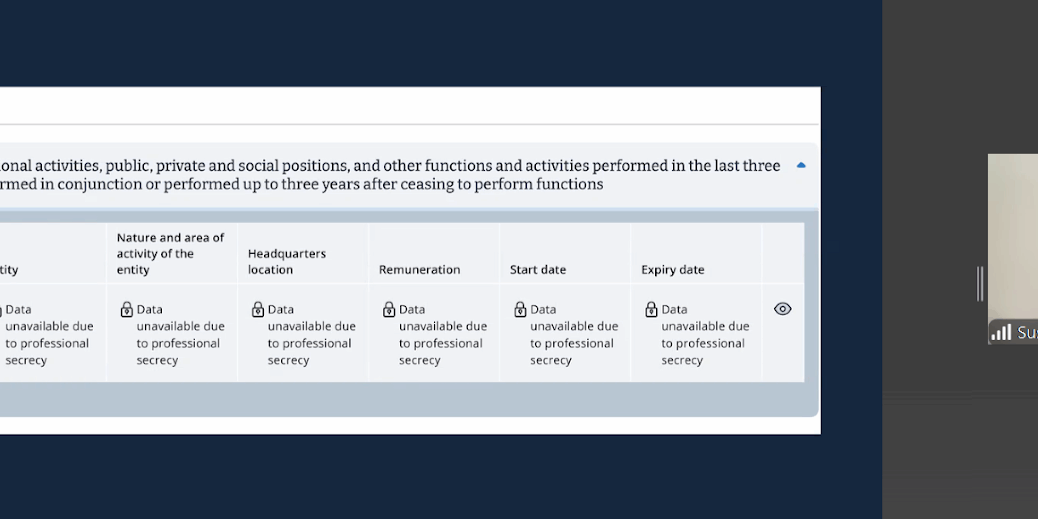Click the lock icon in Nature and area column
Image resolution: width=1038 pixels, height=519 pixels.
pyautogui.click(x=126, y=310)
